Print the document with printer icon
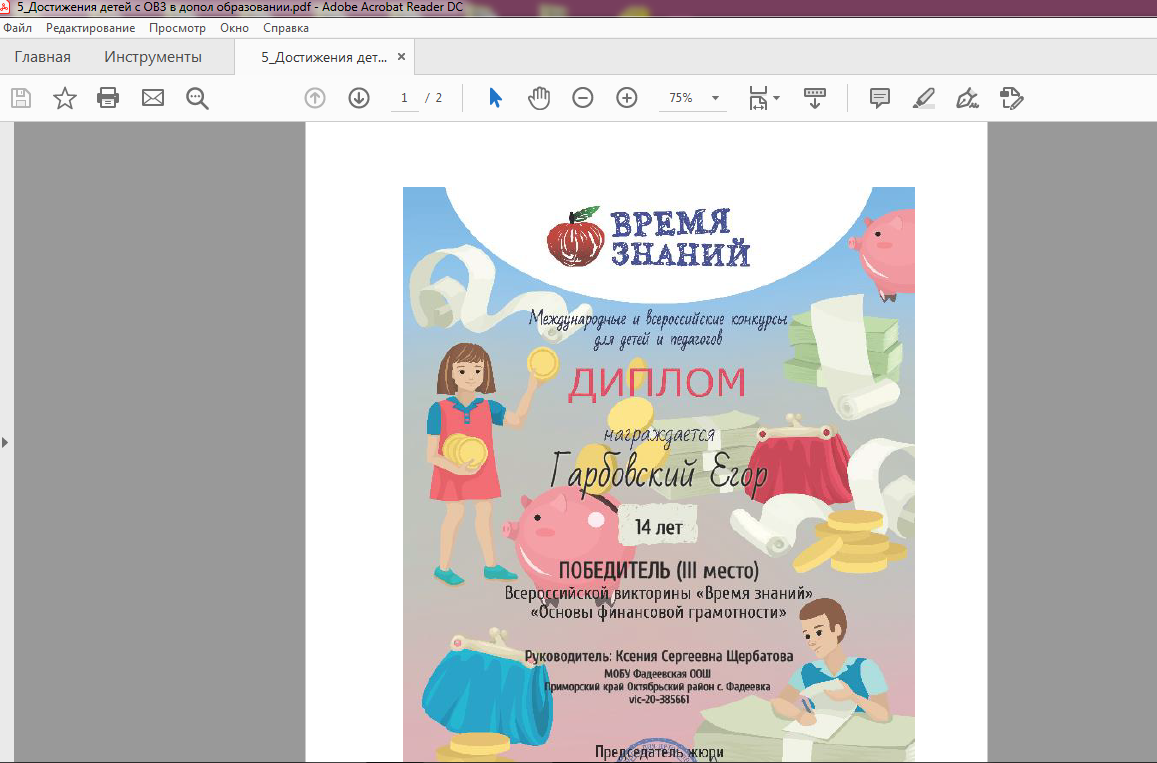1157x763 pixels. click(108, 98)
